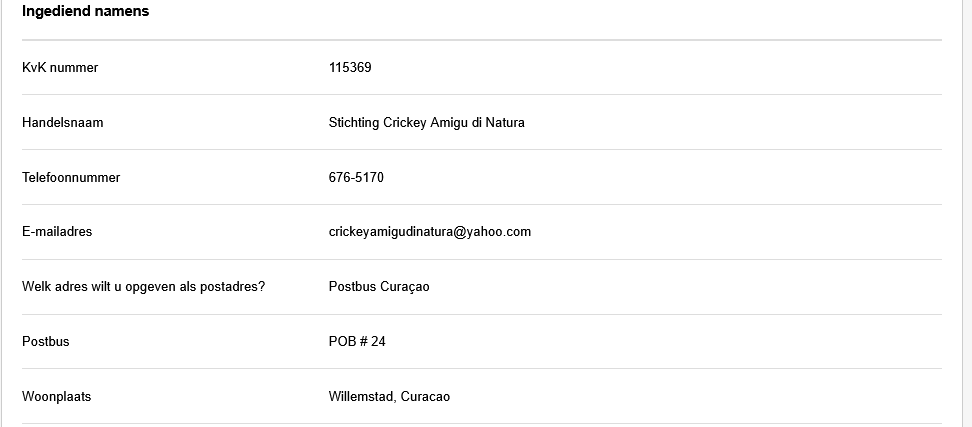The width and height of the screenshot is (972, 427).
Task: Click the 'E-mailadres' field label
Action: (x=57, y=232)
